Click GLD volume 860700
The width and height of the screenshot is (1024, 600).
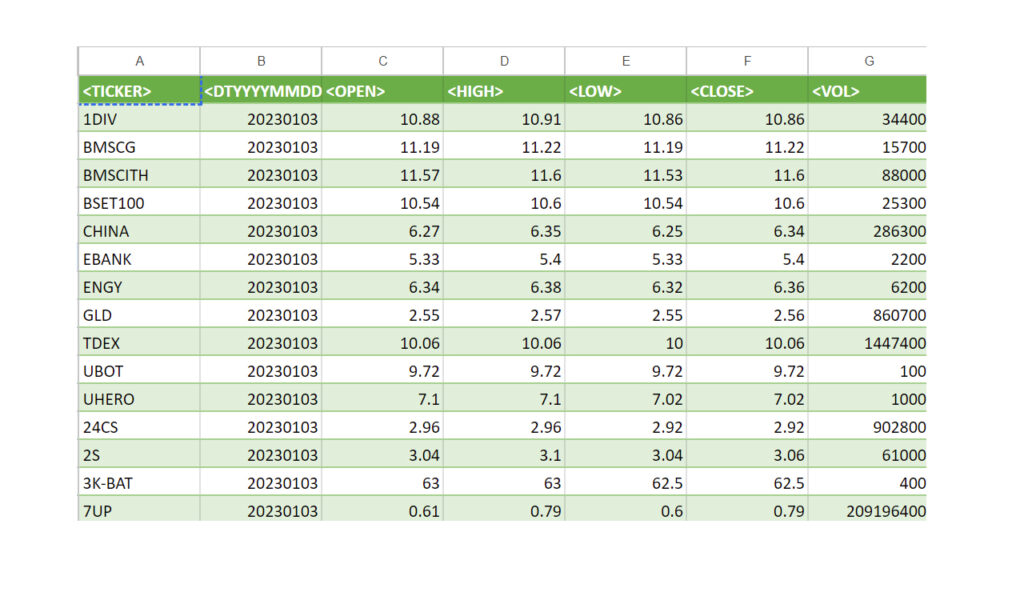(x=867, y=315)
